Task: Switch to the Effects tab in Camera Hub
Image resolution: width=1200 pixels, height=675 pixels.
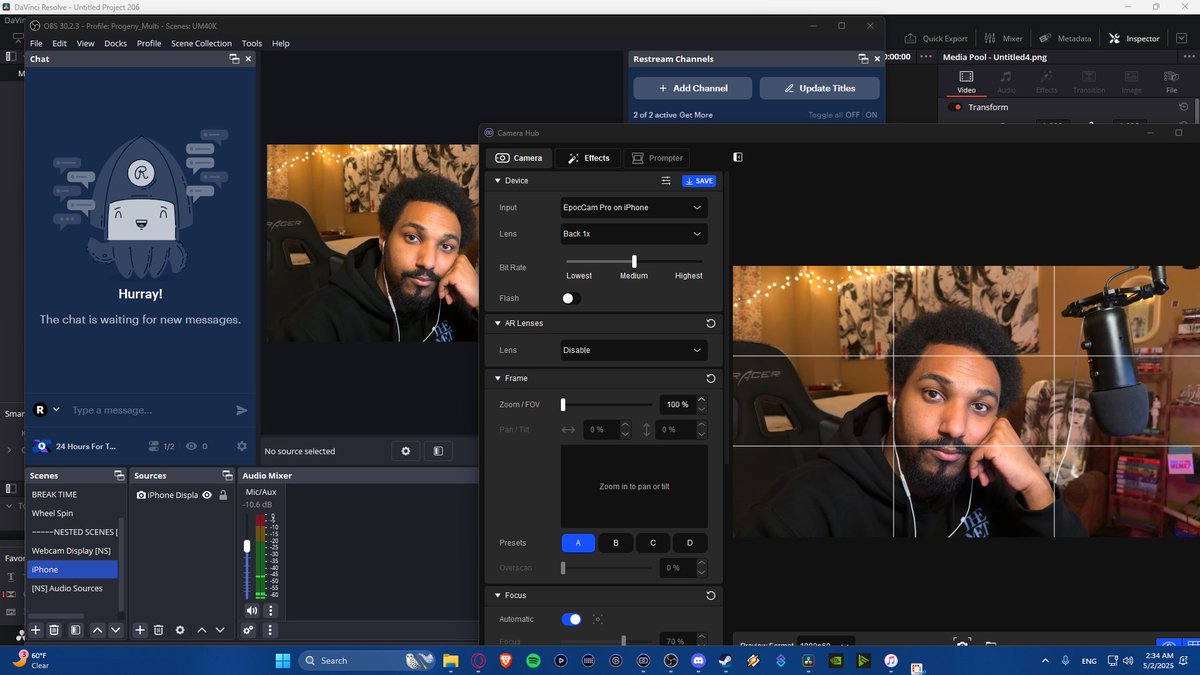Action: point(587,158)
